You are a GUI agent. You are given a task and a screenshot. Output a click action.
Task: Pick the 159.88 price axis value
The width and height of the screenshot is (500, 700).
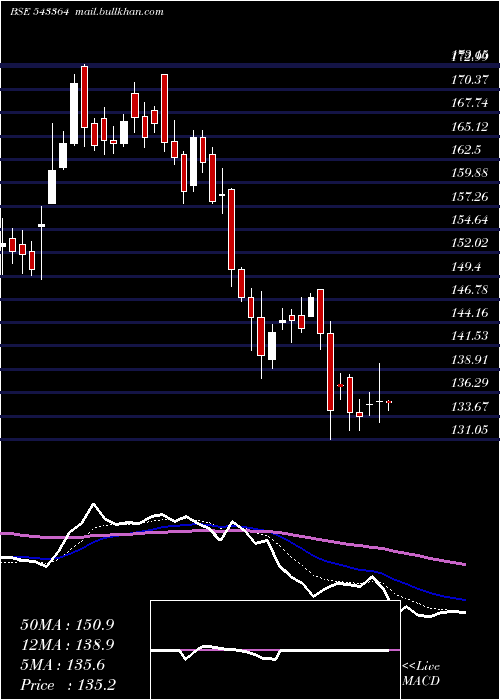click(470, 173)
